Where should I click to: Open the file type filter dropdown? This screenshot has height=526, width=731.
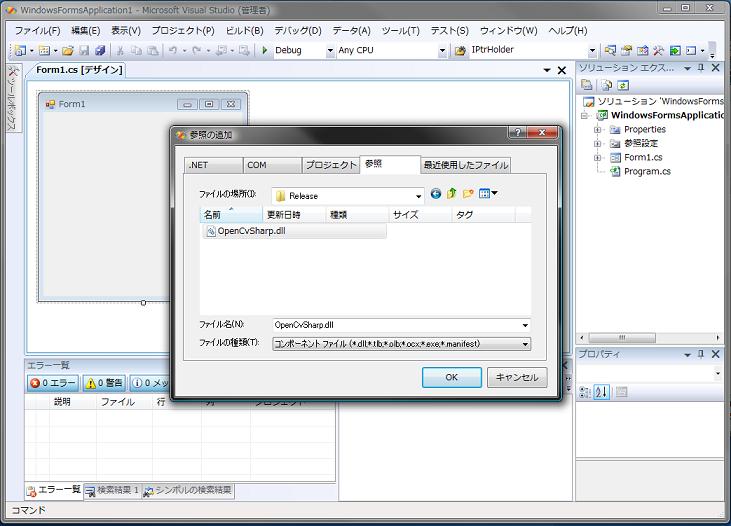coord(525,344)
